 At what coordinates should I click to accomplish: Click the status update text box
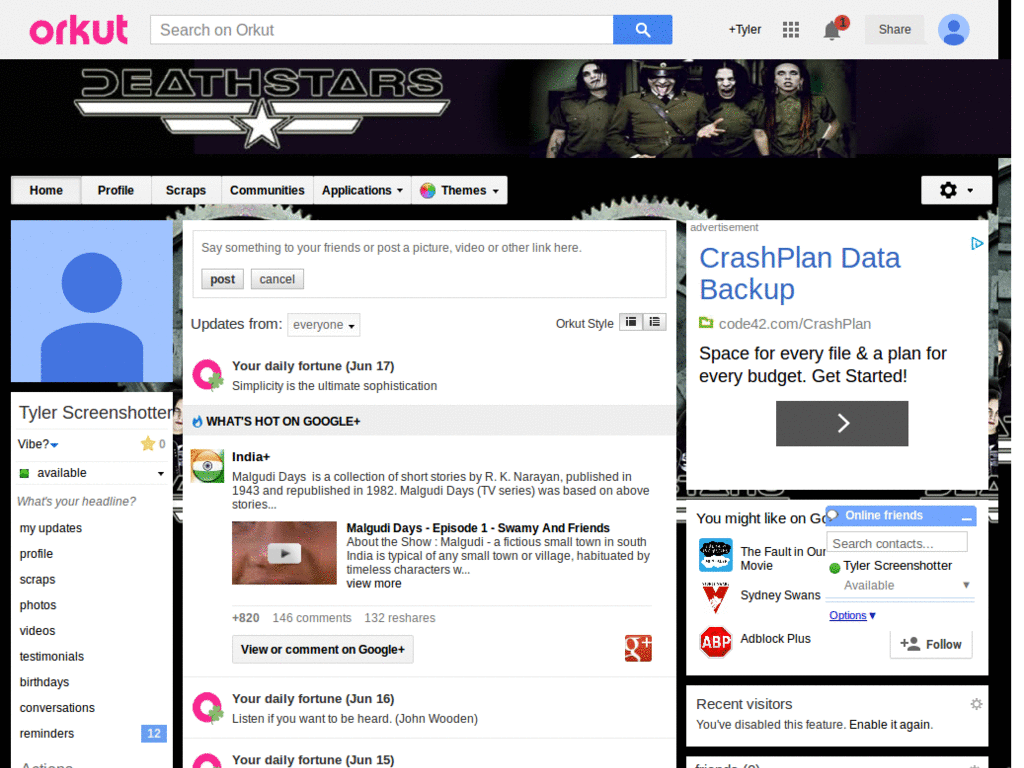(429, 248)
